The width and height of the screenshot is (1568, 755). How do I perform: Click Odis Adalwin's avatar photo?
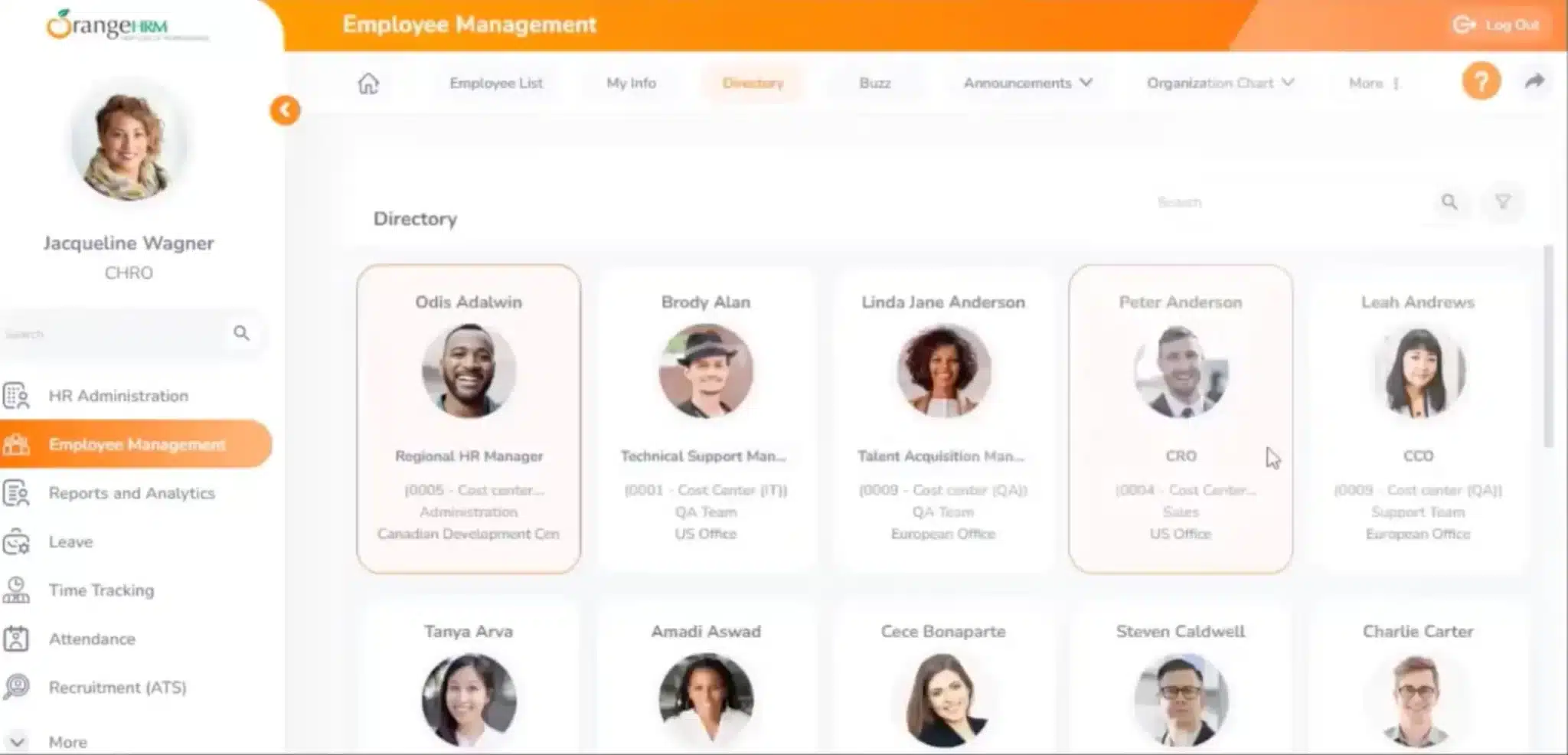469,371
